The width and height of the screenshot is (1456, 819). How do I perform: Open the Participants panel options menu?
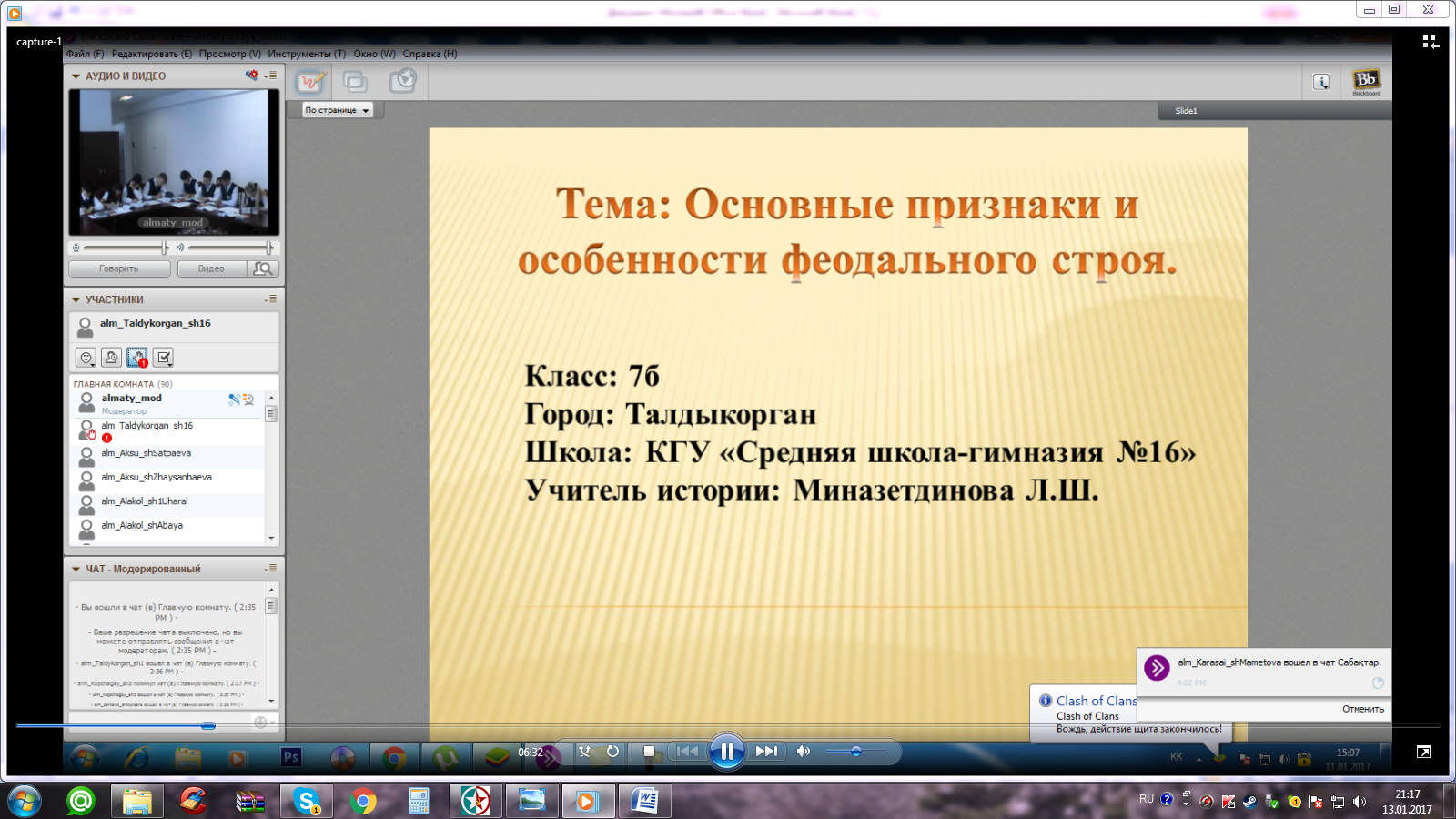click(271, 298)
